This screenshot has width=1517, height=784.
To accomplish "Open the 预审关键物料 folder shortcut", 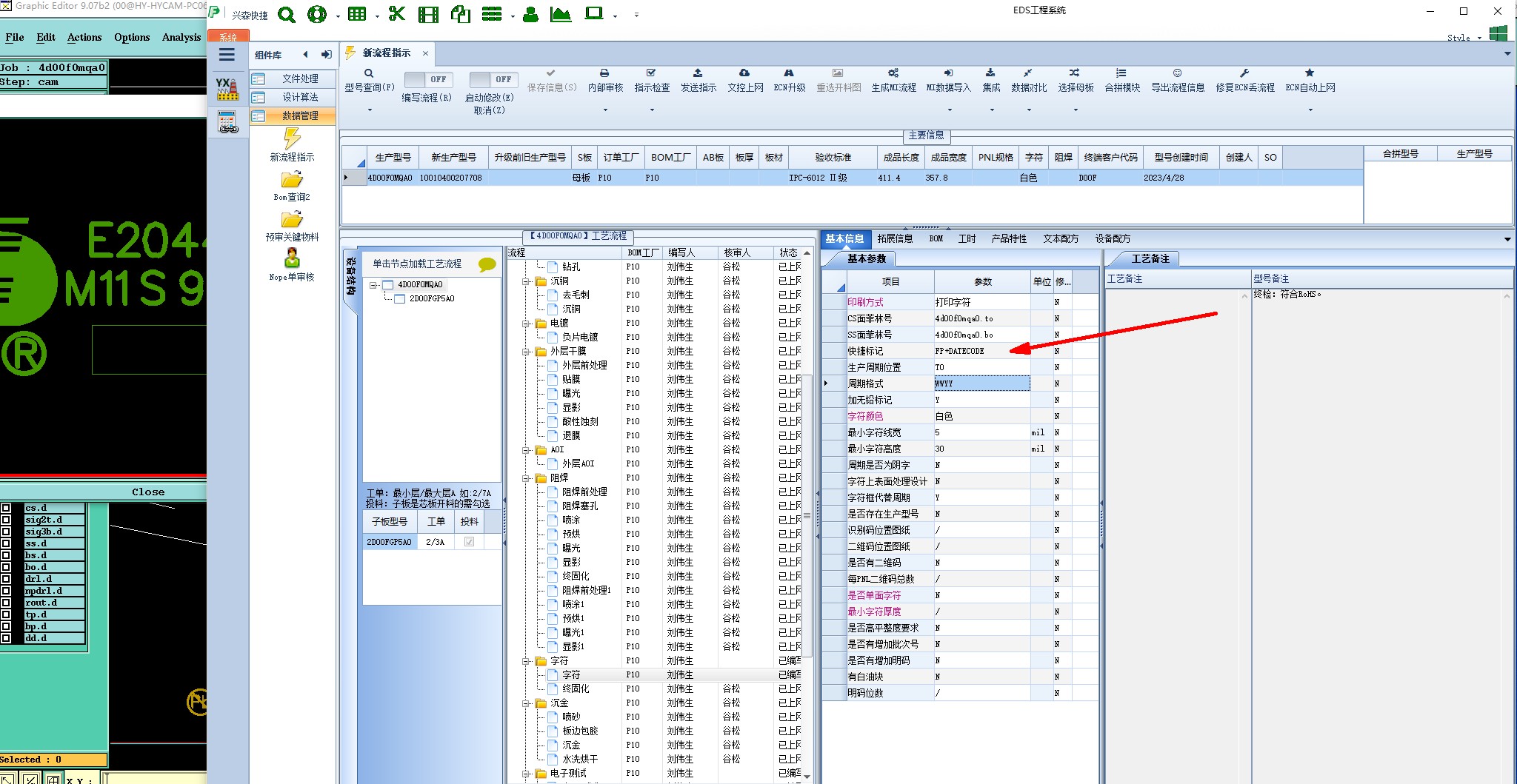I will (292, 226).
